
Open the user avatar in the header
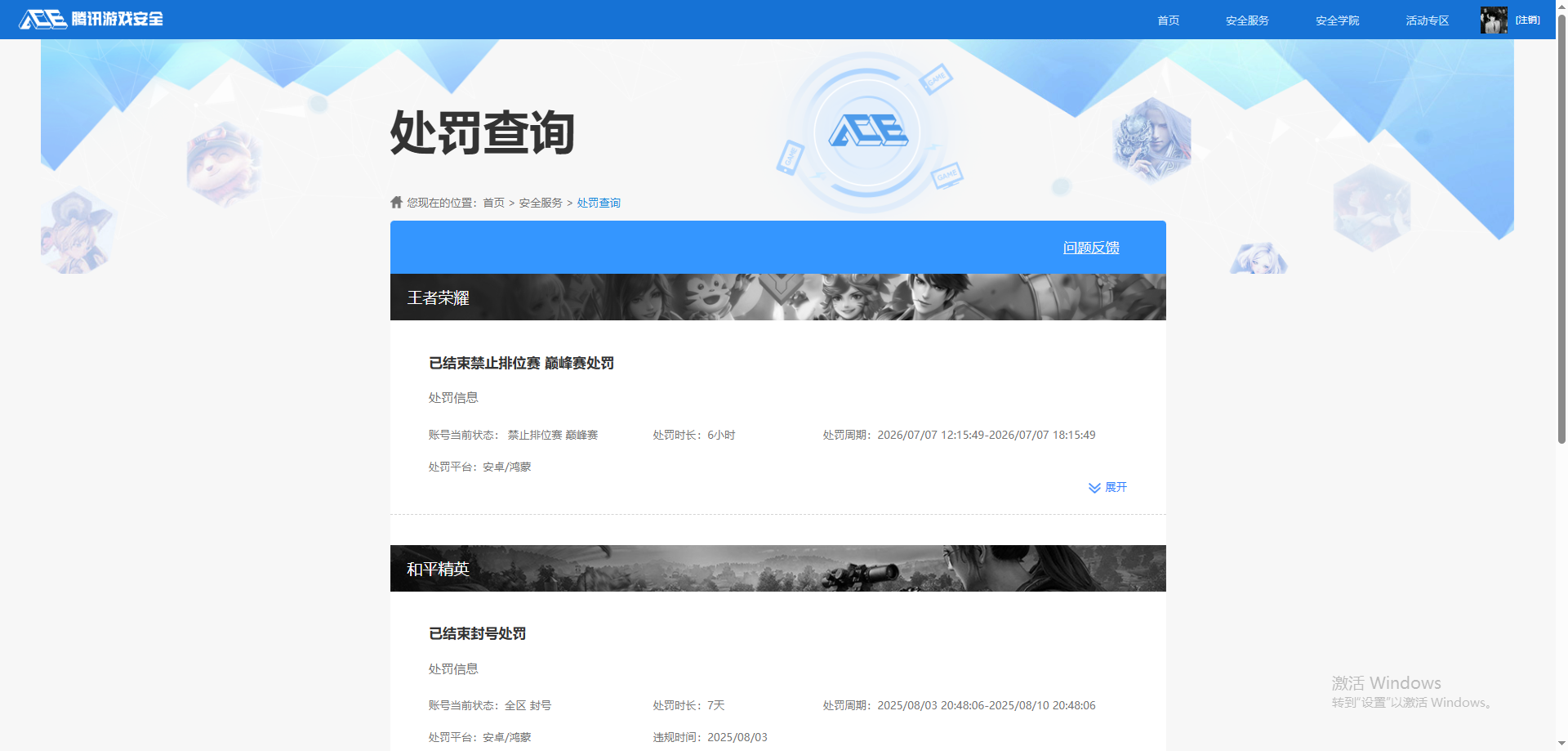pos(1494,20)
